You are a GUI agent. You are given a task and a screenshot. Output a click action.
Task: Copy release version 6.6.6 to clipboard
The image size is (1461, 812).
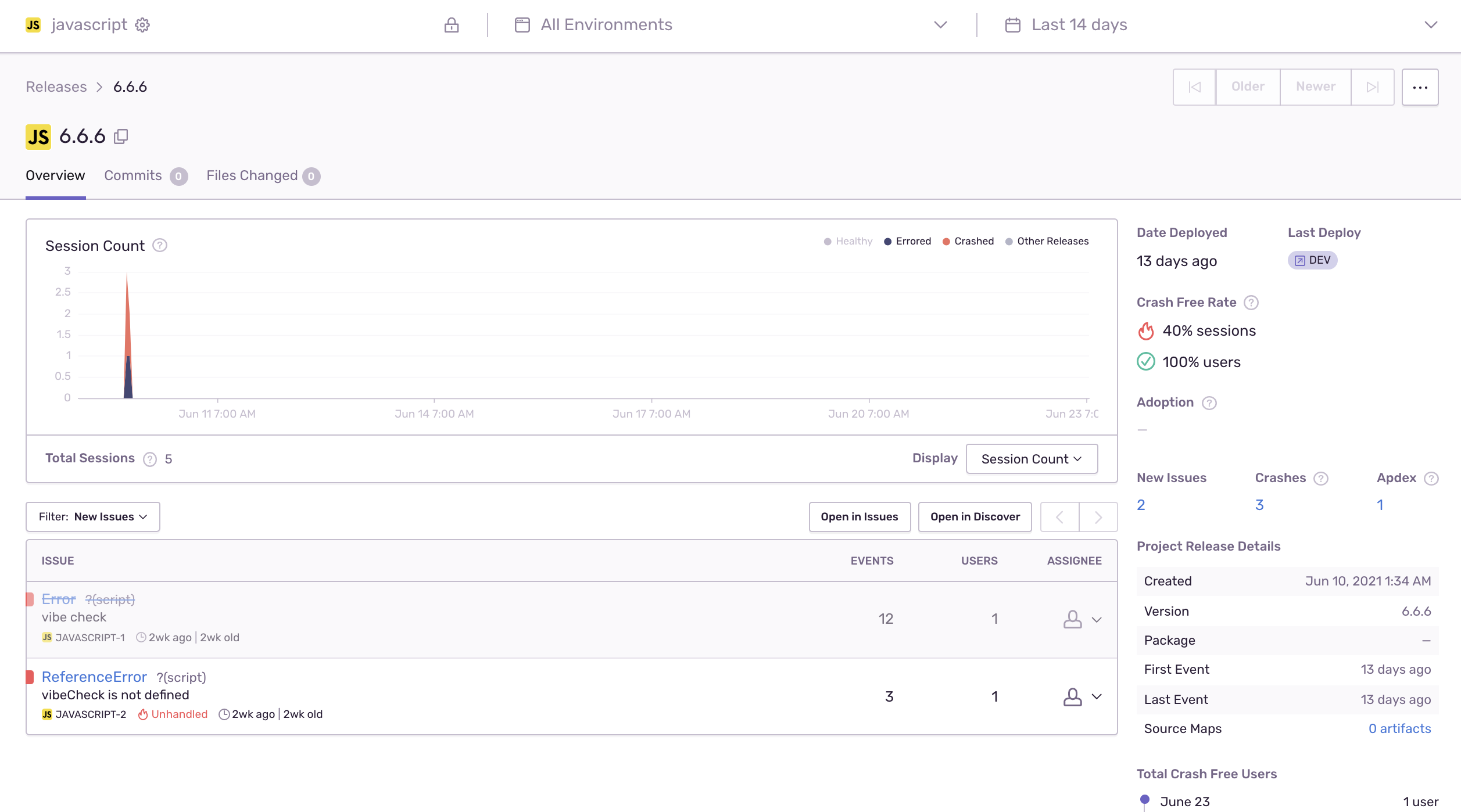pos(121,136)
